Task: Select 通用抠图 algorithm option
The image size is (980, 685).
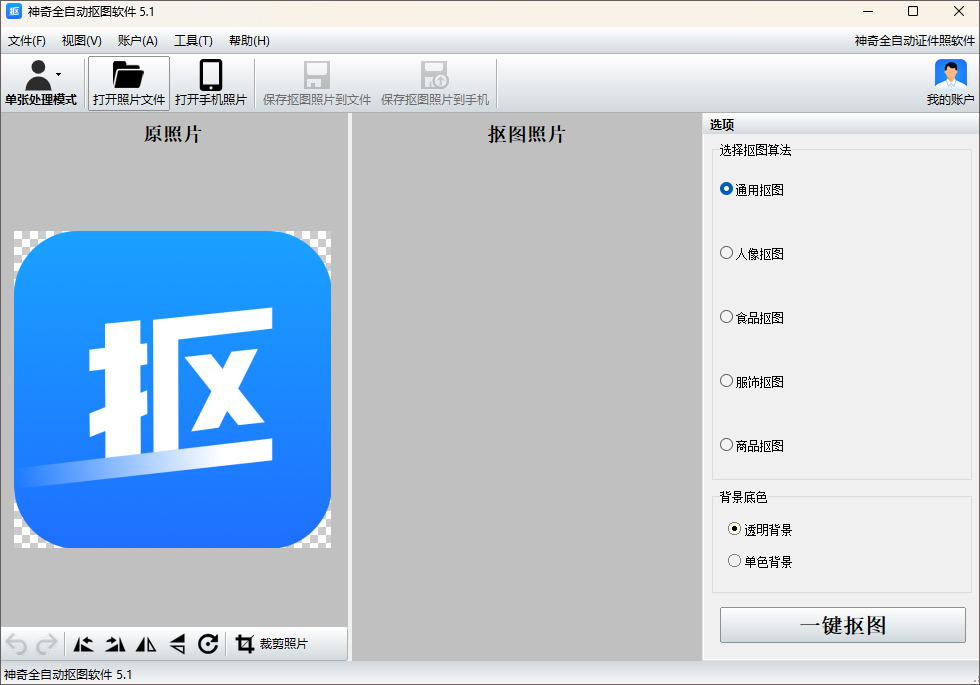Action: pyautogui.click(x=752, y=189)
